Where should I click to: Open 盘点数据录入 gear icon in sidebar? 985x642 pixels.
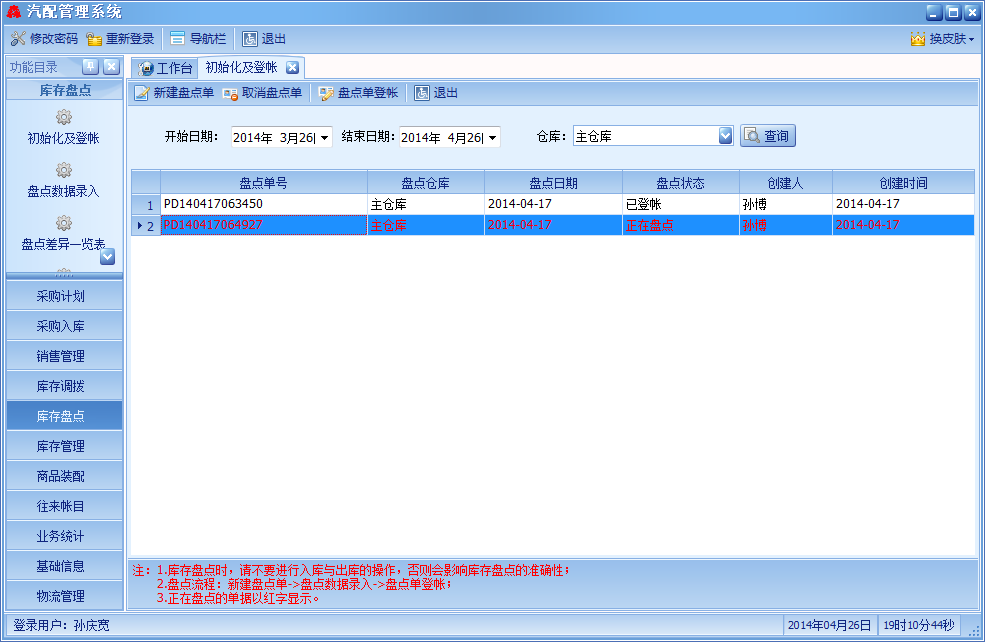tap(64, 170)
